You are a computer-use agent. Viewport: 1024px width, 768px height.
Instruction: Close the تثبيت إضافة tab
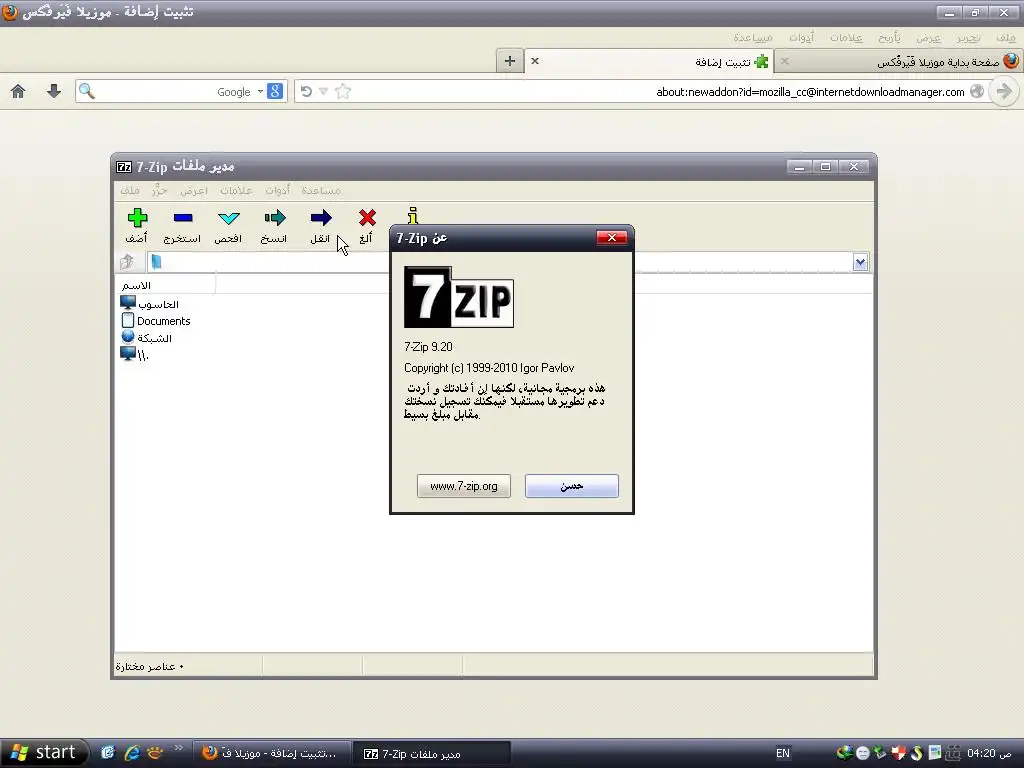coord(535,61)
